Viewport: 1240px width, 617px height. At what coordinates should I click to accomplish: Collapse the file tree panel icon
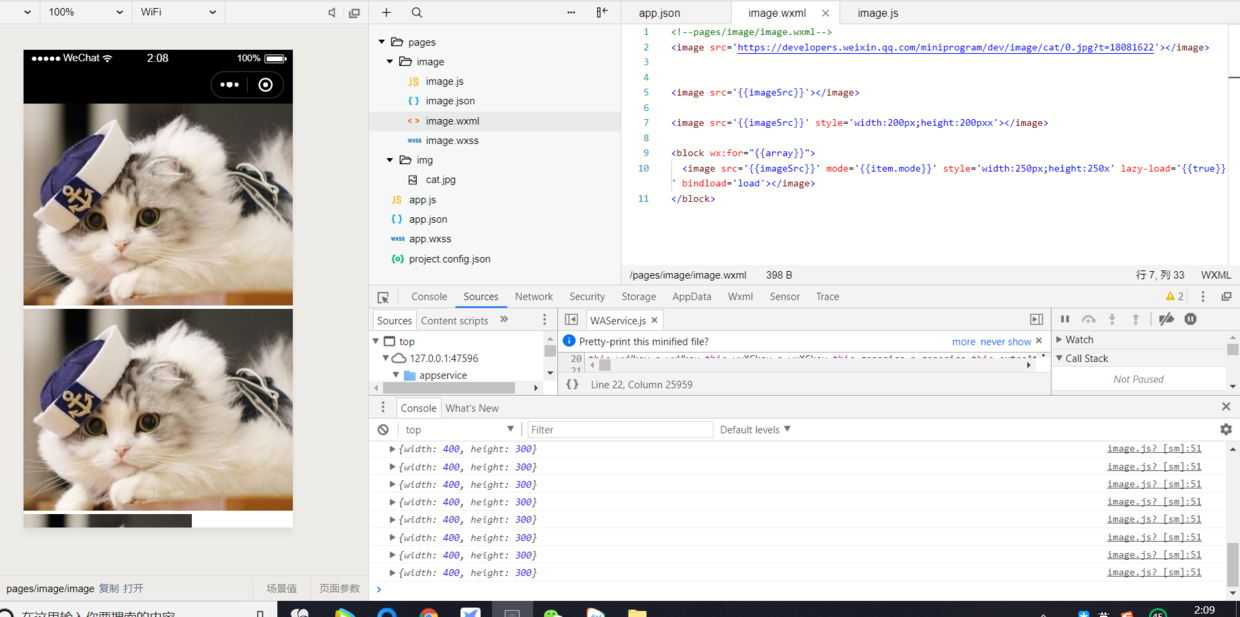[x=601, y=12]
